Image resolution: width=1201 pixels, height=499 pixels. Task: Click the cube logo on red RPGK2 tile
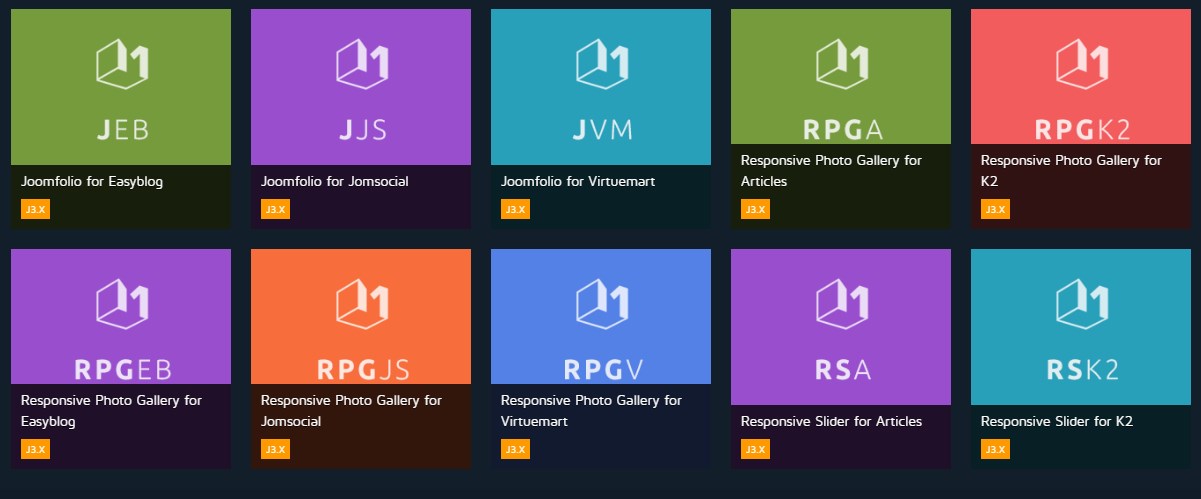coord(1081,62)
